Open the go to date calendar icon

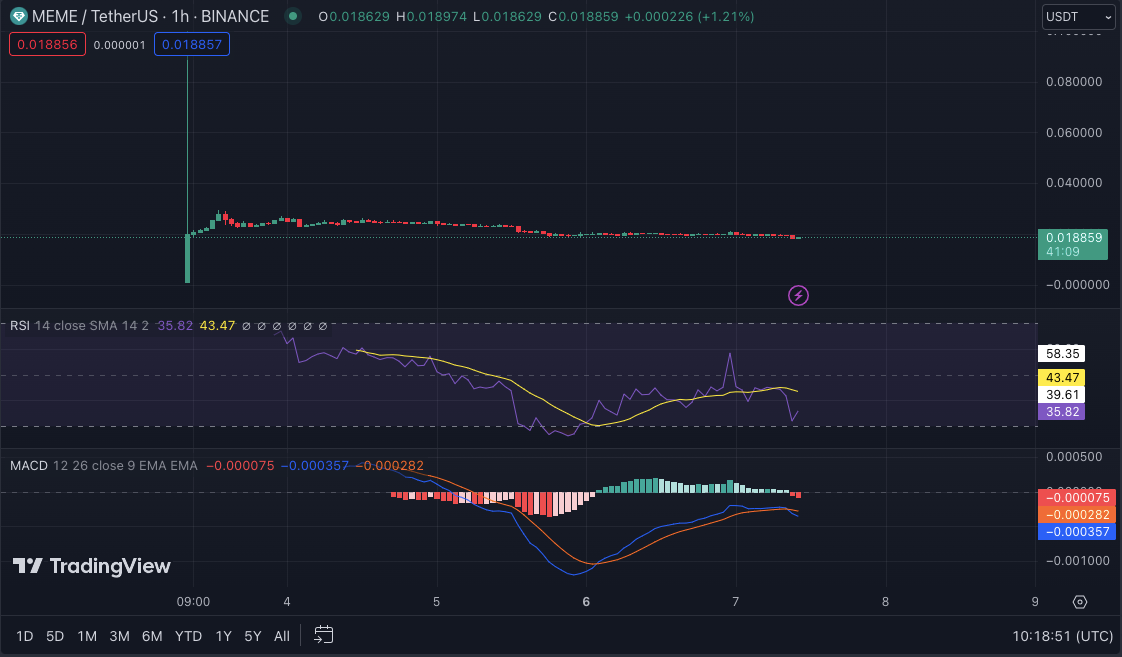click(323, 635)
